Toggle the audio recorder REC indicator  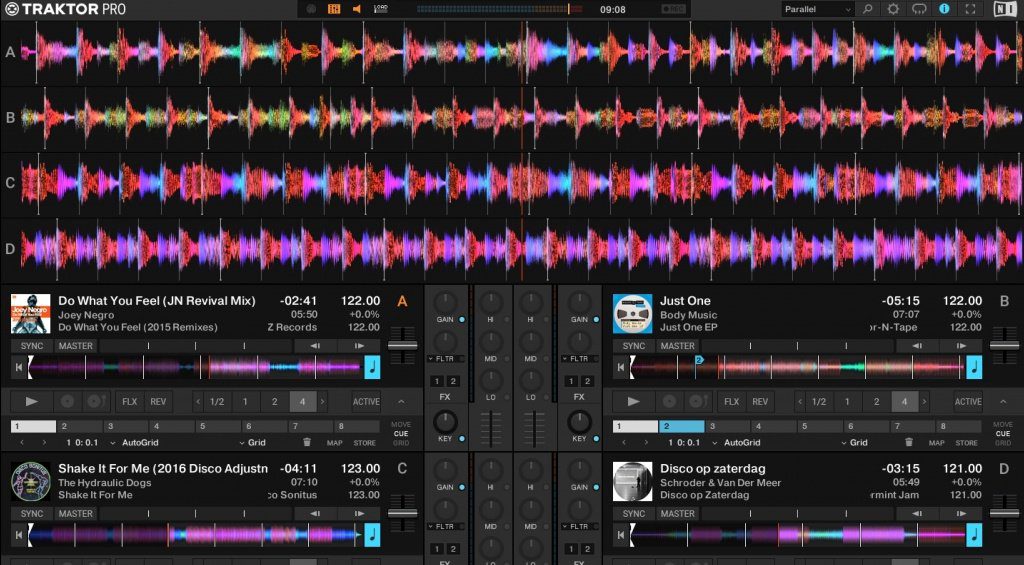click(x=674, y=9)
